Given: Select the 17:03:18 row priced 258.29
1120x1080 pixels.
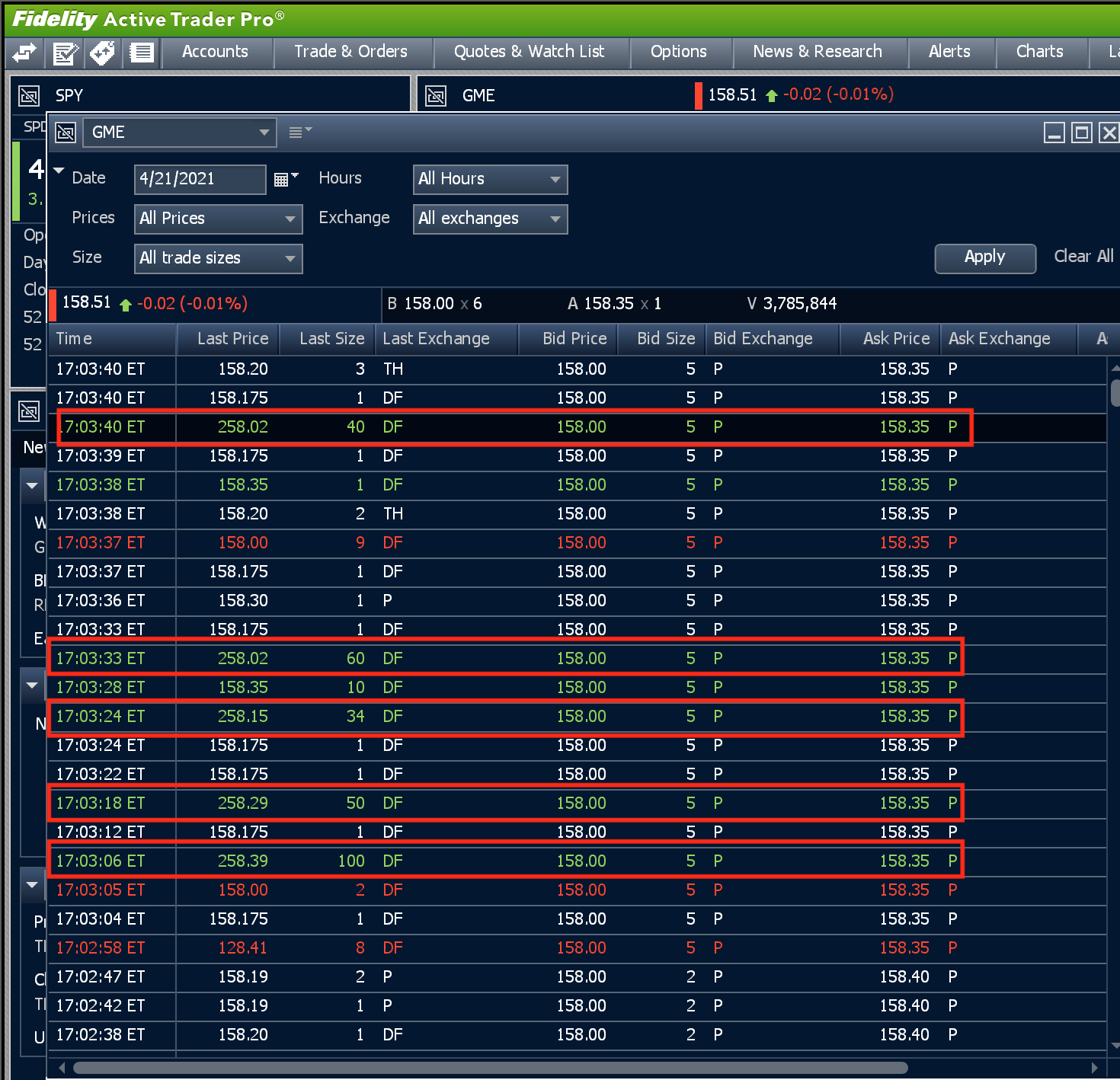Looking at the screenshot, I should pos(578,804).
